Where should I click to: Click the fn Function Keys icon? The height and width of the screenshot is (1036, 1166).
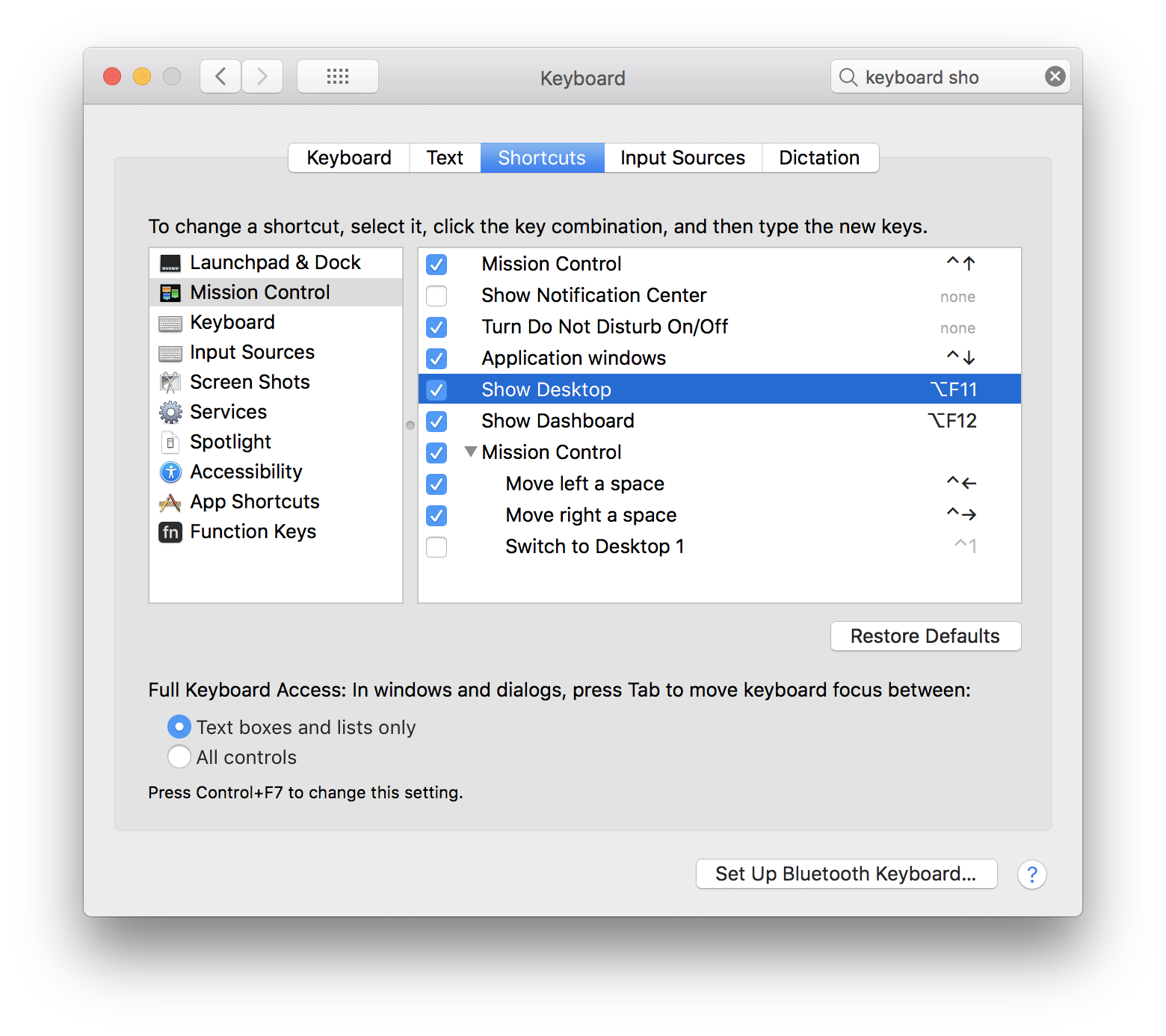pos(170,532)
